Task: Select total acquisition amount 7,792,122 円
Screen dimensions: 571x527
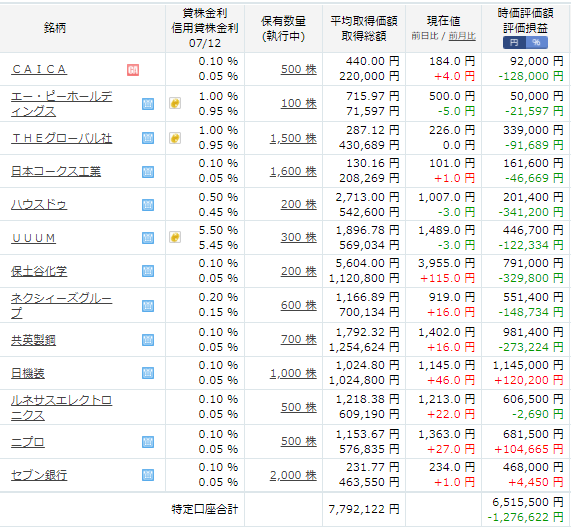Action: [x=364, y=509]
